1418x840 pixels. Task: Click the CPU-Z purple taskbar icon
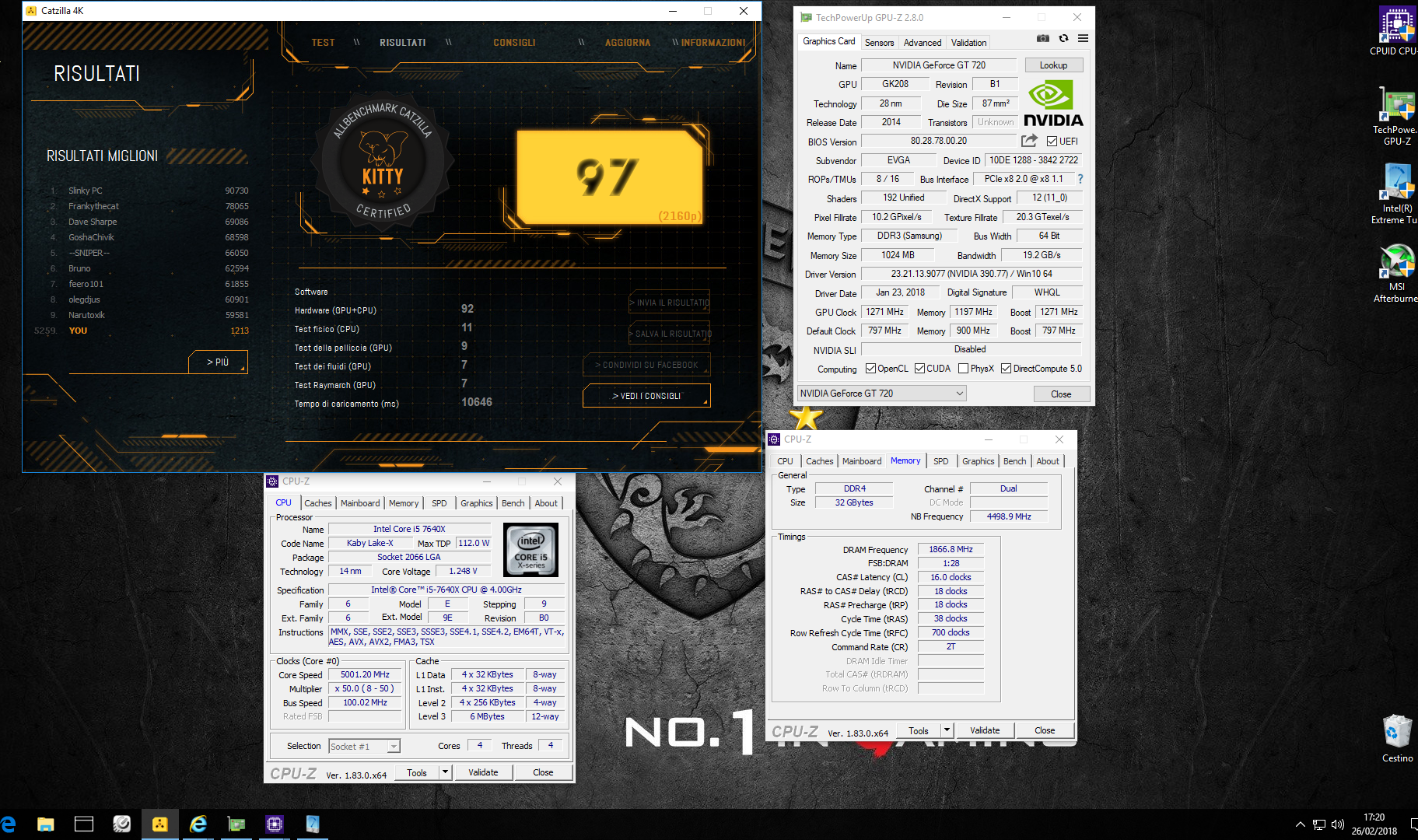click(x=275, y=824)
